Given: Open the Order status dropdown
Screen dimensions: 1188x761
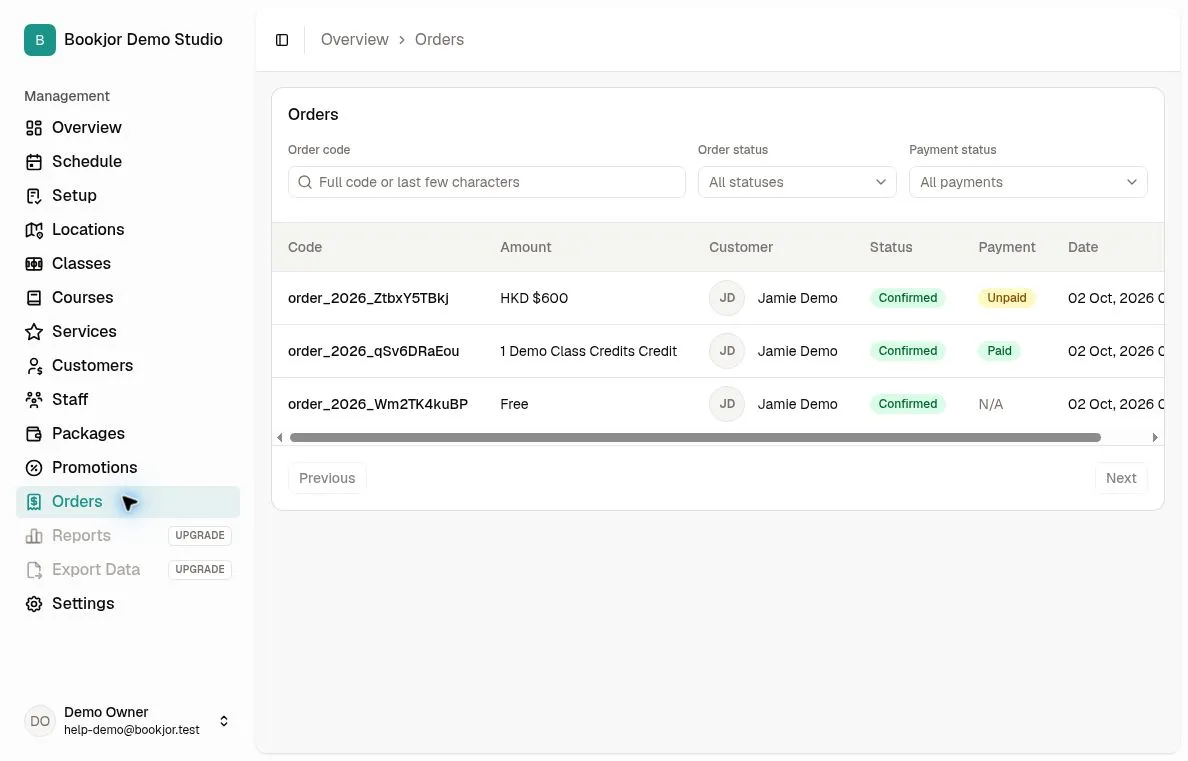Looking at the screenshot, I should coord(797,182).
